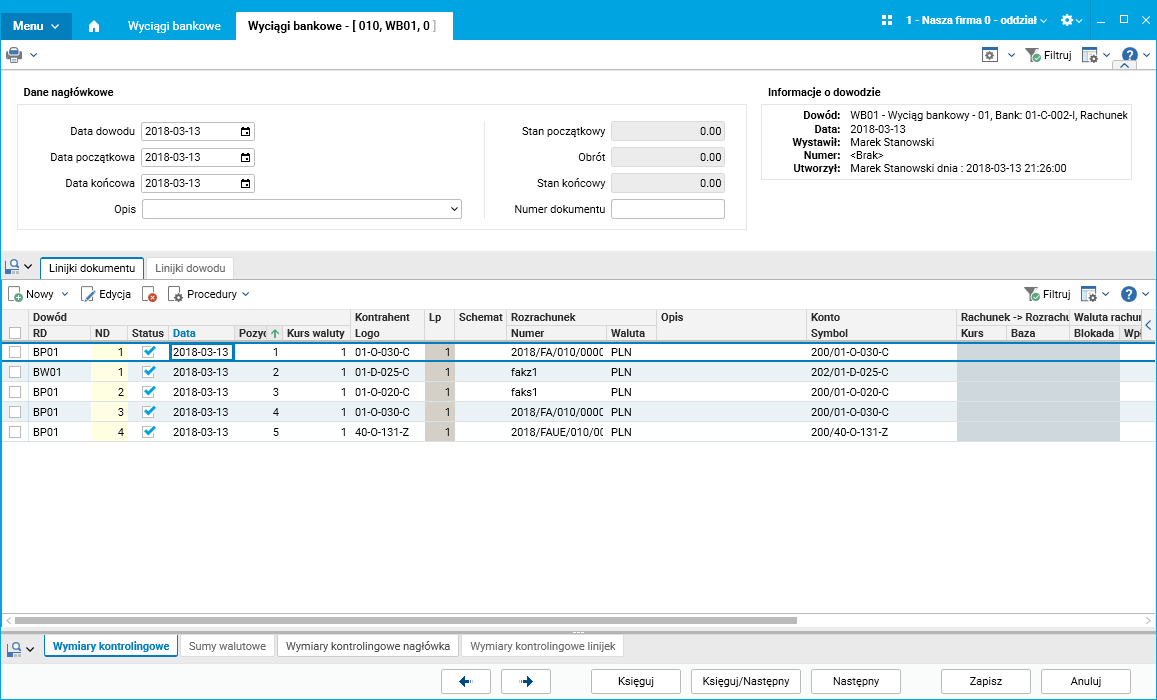Go to home screen icon
The height and width of the screenshot is (700, 1157).
point(94,26)
